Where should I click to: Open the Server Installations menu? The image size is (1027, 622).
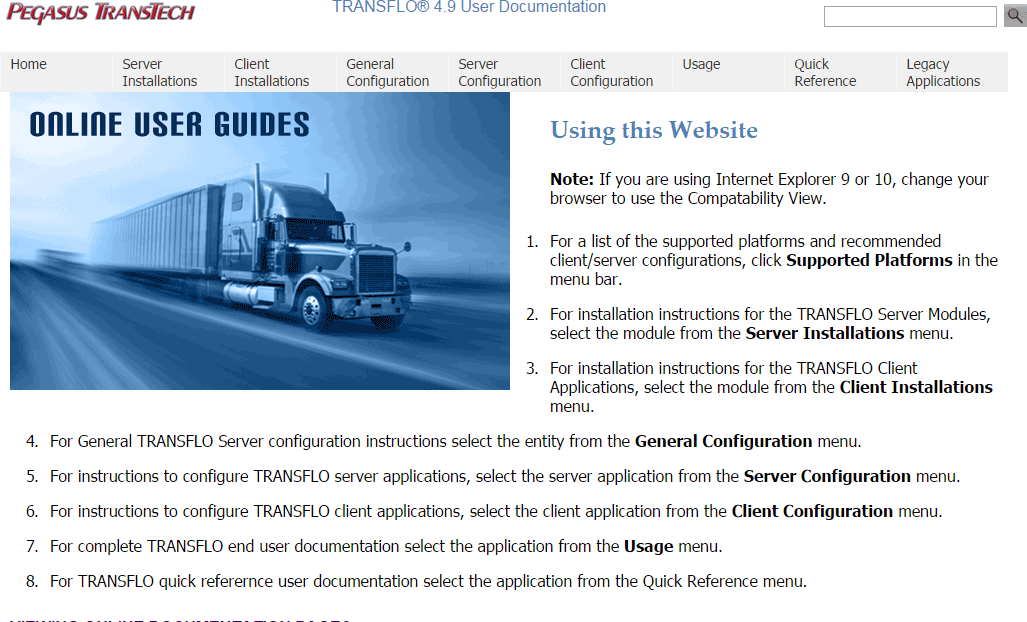point(158,71)
